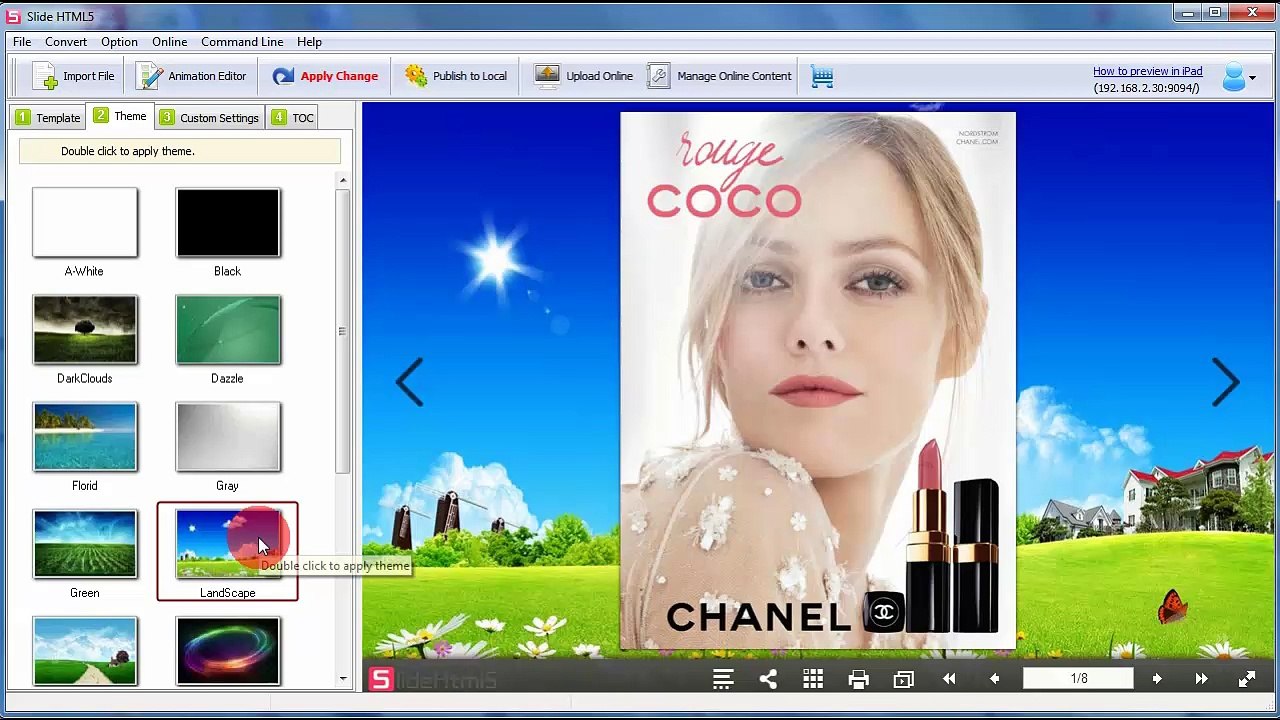Jump to the first page
Image resolution: width=1280 pixels, height=720 pixels.
point(949,680)
